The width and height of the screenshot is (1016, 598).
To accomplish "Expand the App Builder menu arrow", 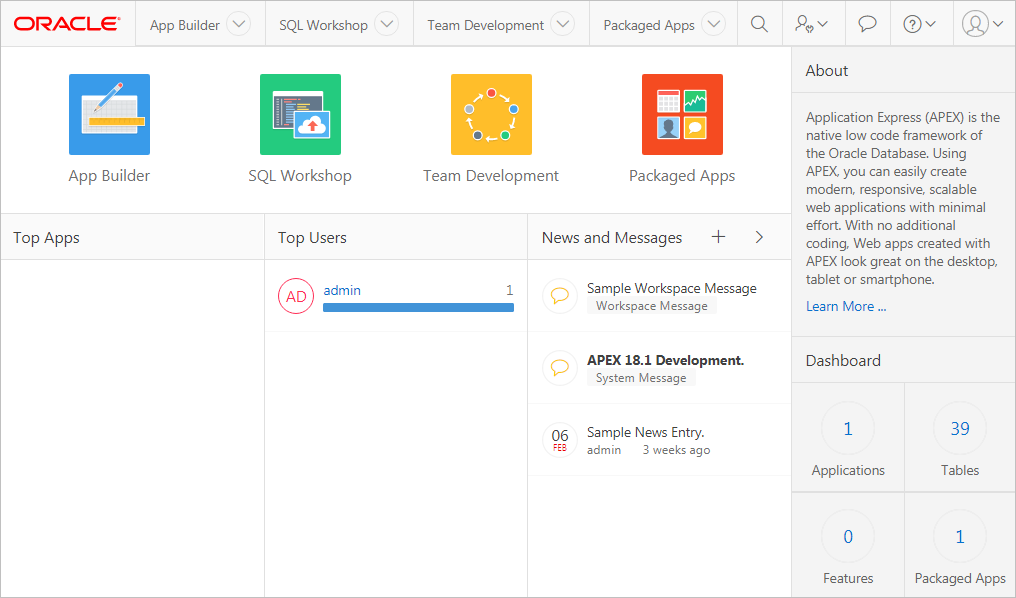I will coord(238,25).
